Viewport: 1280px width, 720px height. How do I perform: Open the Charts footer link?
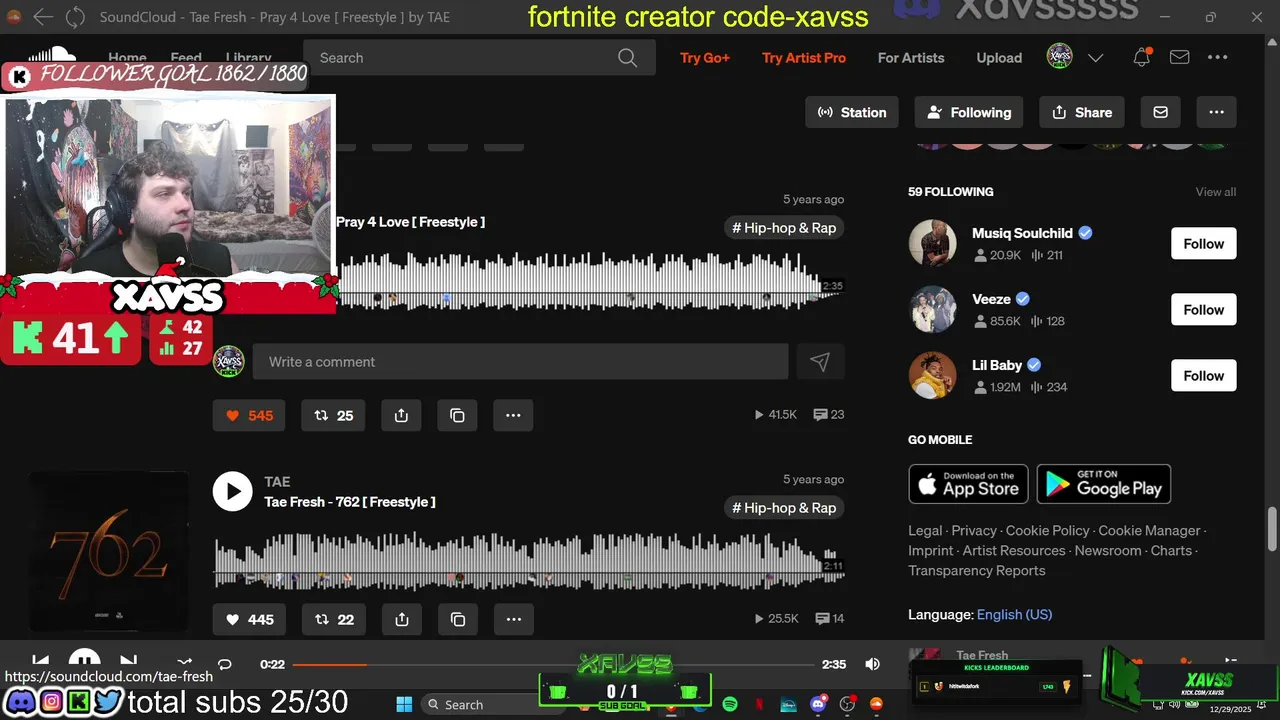coord(1171,551)
